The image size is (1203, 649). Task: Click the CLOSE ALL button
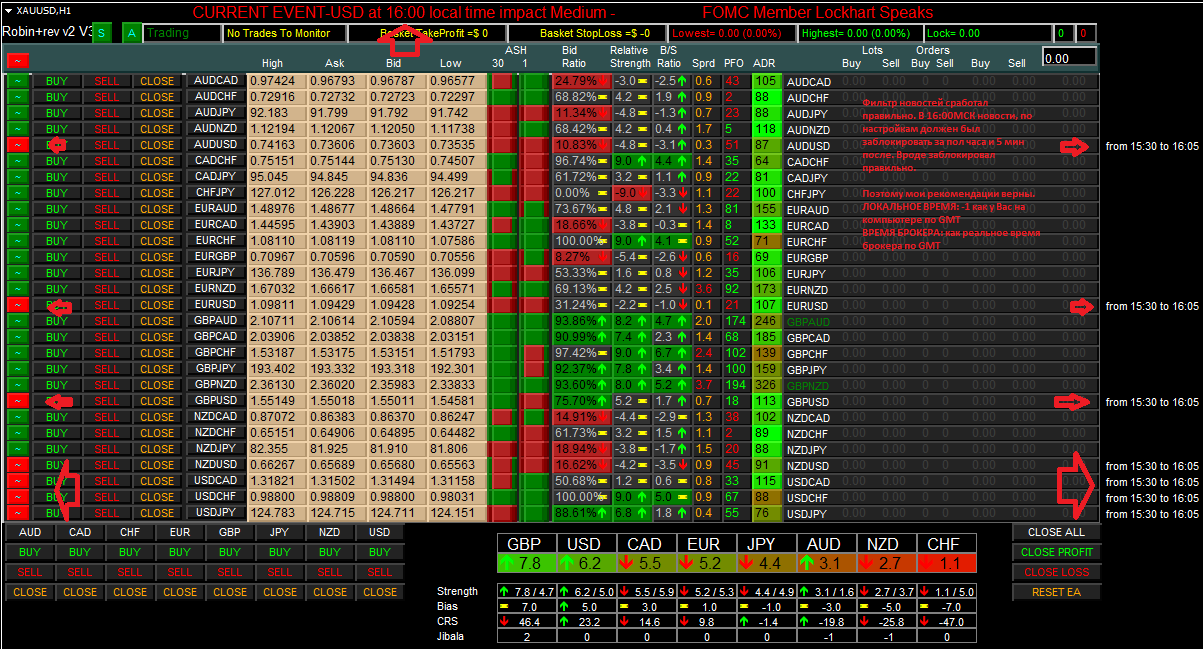pos(1056,532)
